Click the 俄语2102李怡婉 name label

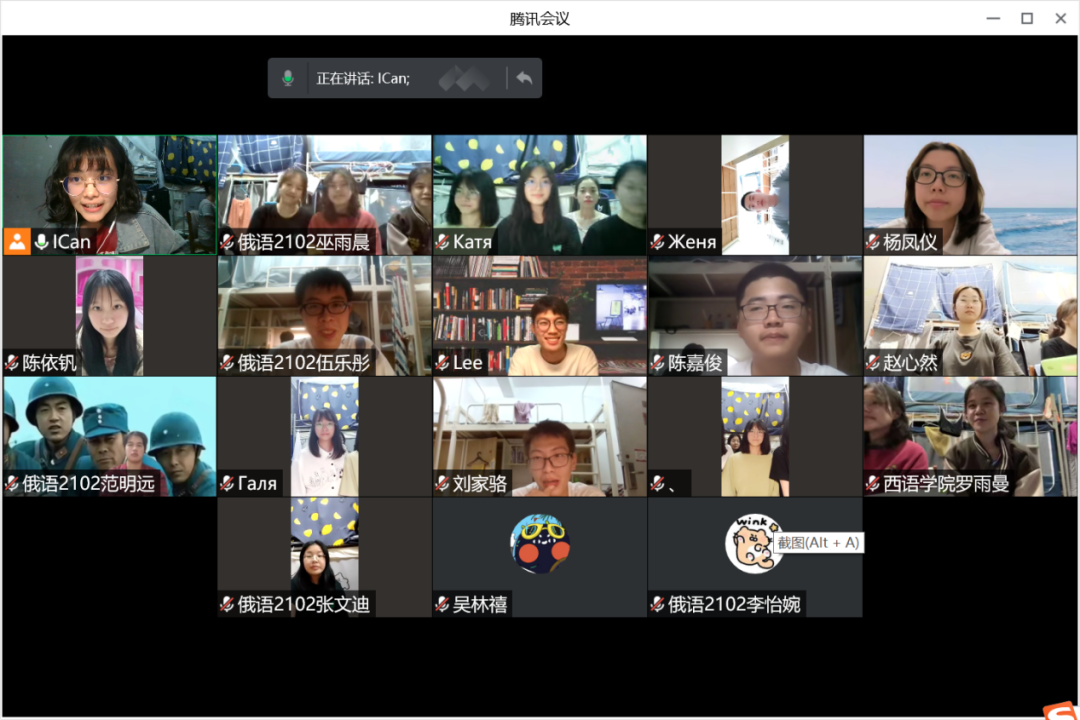734,604
